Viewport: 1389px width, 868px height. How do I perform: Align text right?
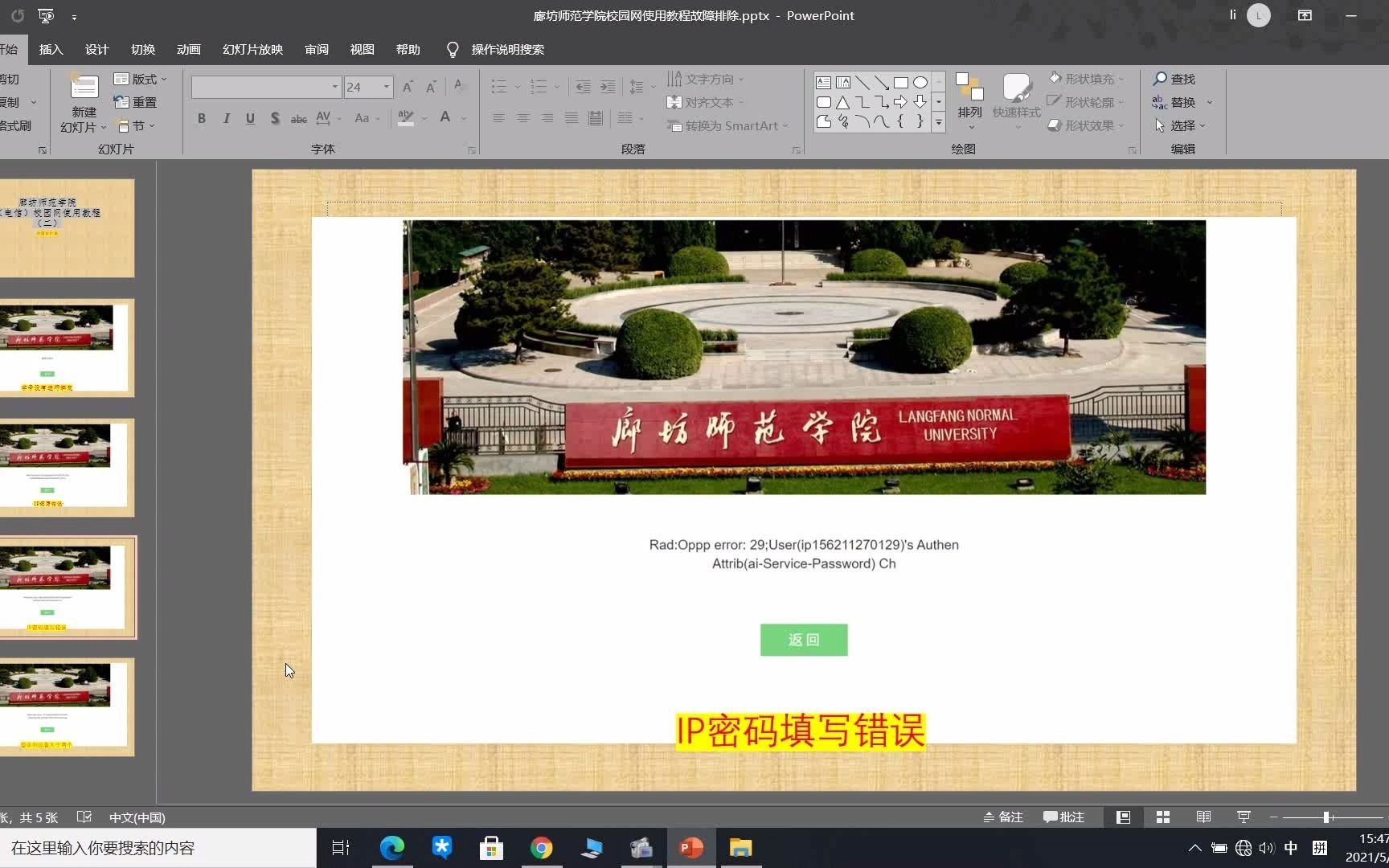click(x=547, y=118)
